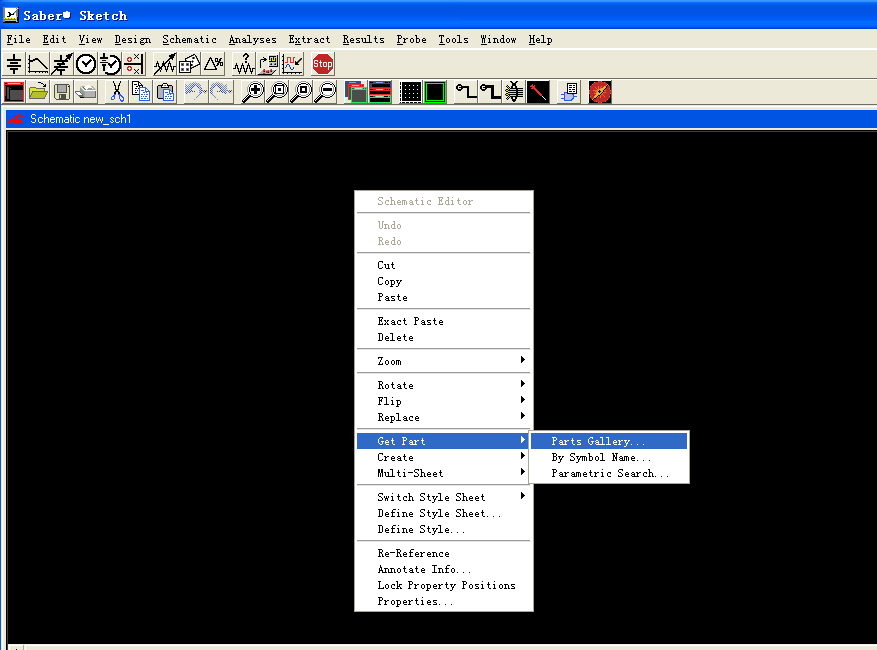Open the Design menu
Screen dimensions: 877x650
pos(133,40)
